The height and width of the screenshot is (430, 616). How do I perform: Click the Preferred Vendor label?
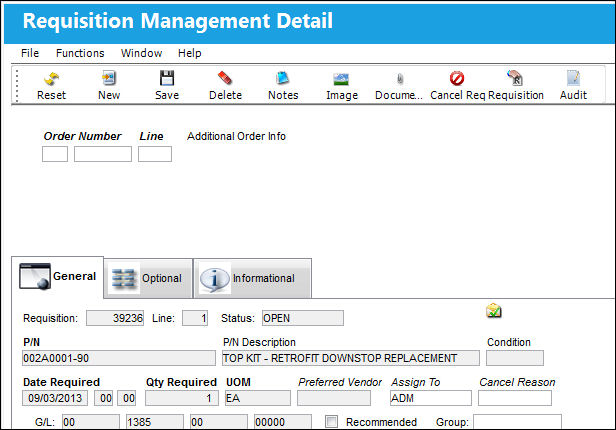[340, 382]
